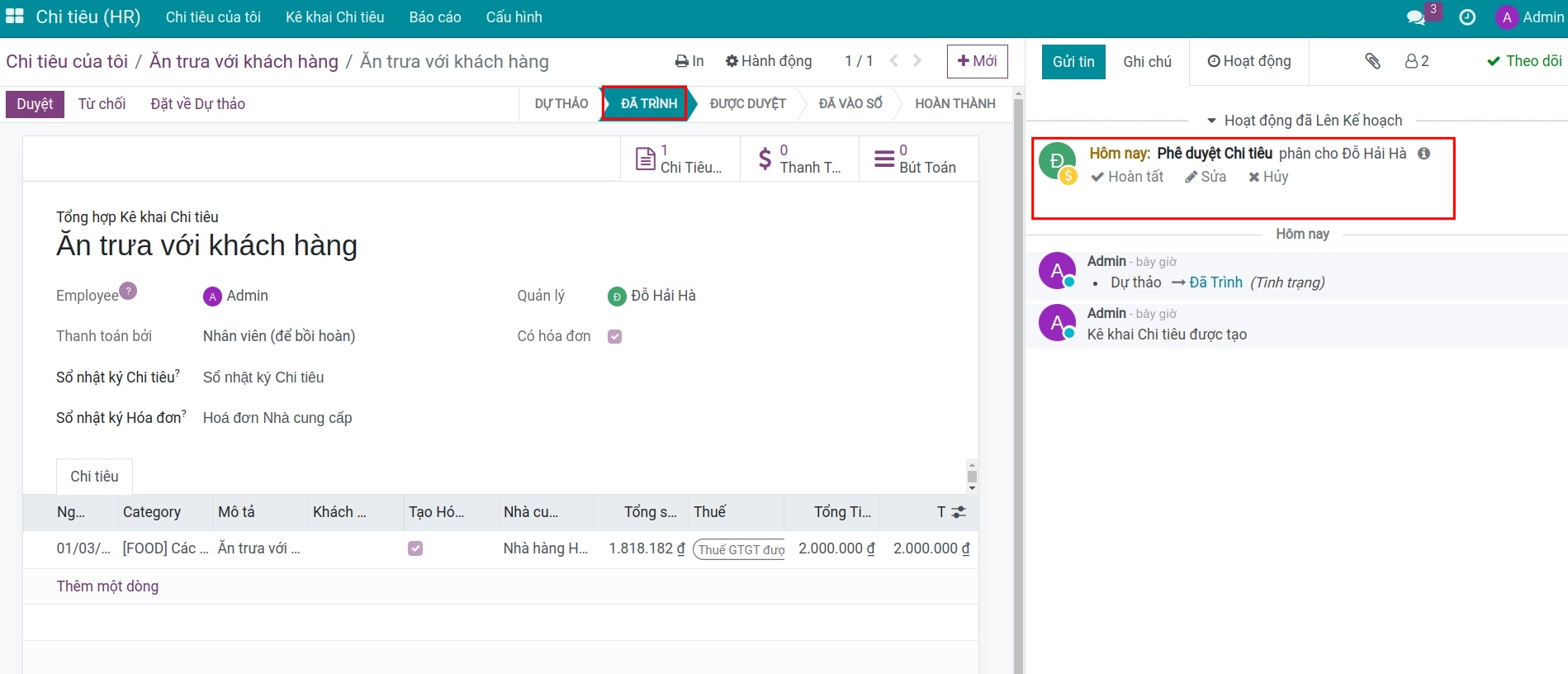This screenshot has width=1568, height=674.
Task: Open column settings adjust icon in table
Action: pos(959,512)
